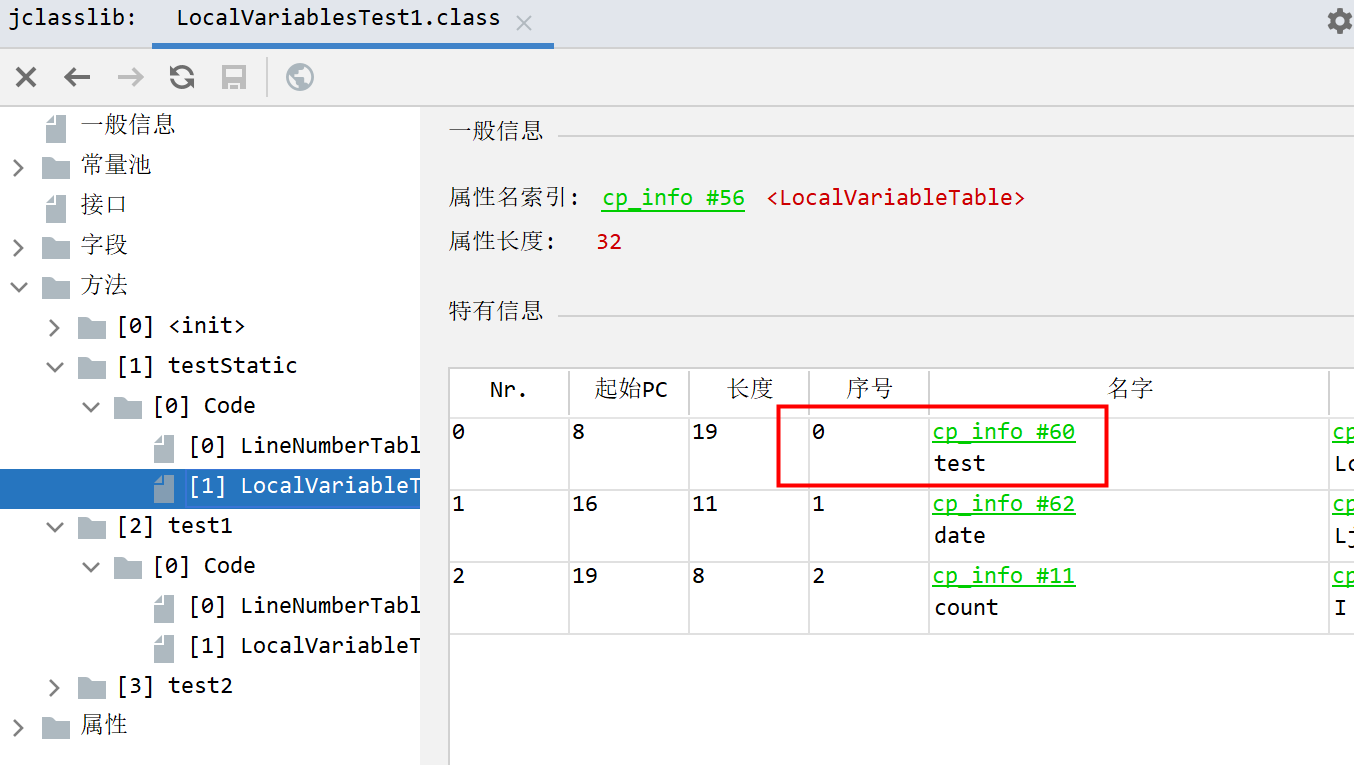Click the <init> folder icon
This screenshot has width=1354, height=765.
pyautogui.click(x=92, y=327)
